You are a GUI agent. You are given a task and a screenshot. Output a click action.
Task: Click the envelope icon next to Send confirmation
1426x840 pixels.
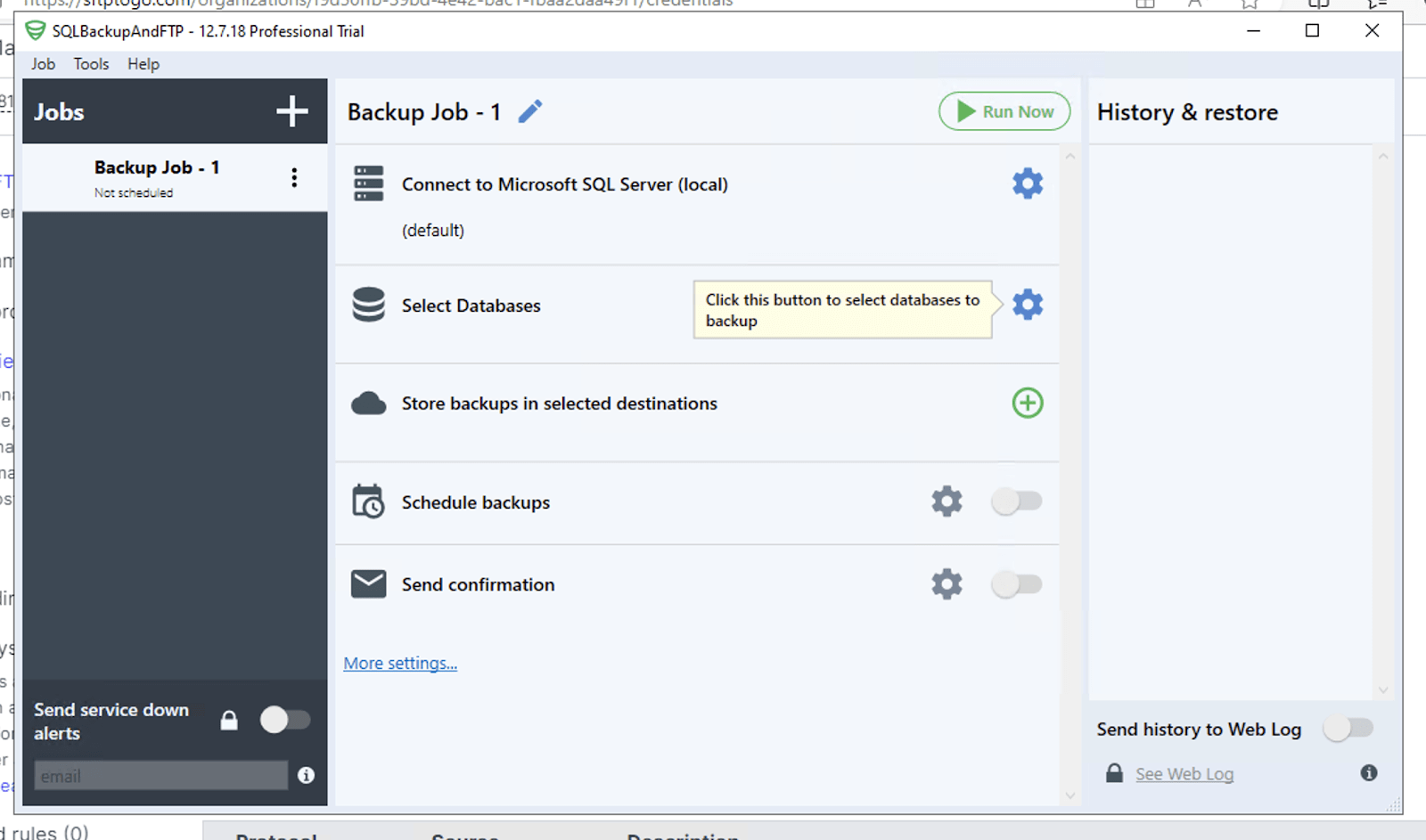[x=368, y=583]
